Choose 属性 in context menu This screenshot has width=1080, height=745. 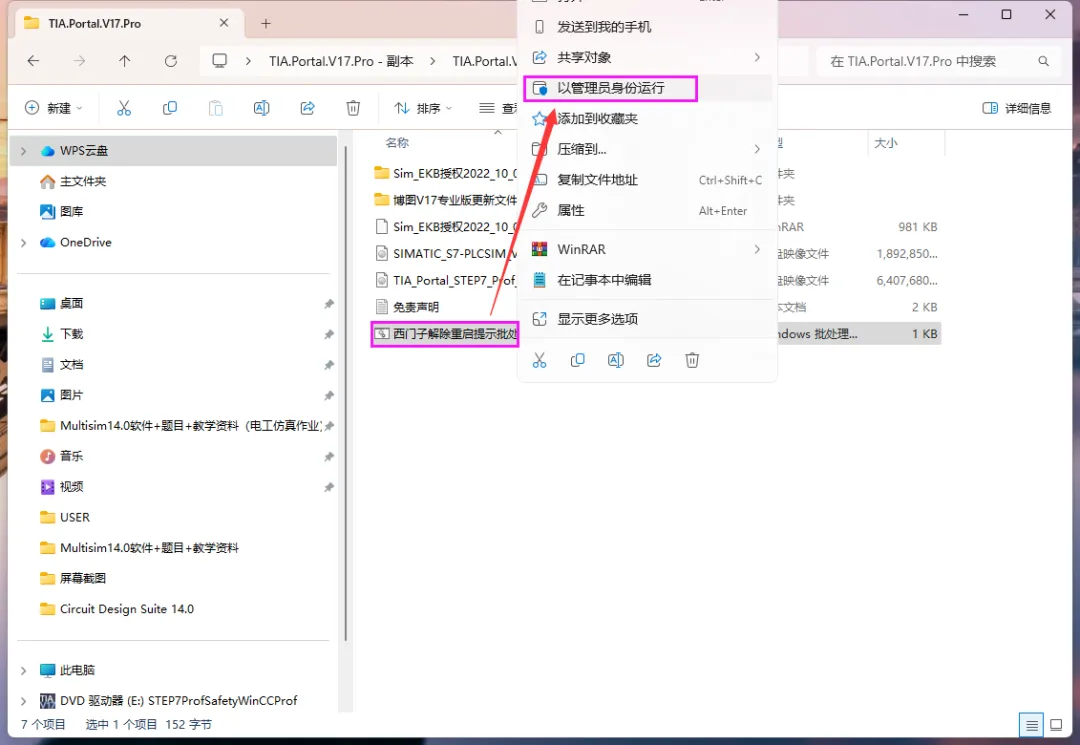coord(647,211)
